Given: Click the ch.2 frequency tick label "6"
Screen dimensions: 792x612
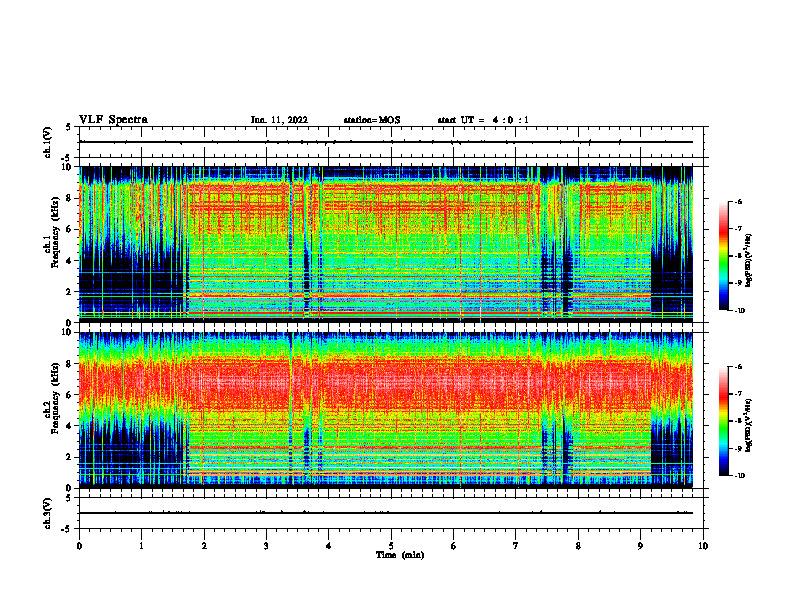Looking at the screenshot, I should [x=70, y=395].
